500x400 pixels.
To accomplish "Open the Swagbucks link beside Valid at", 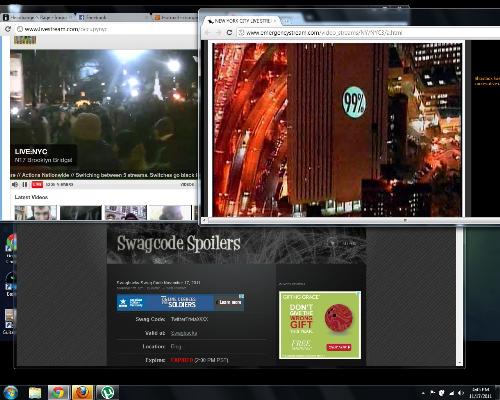I will (184, 333).
